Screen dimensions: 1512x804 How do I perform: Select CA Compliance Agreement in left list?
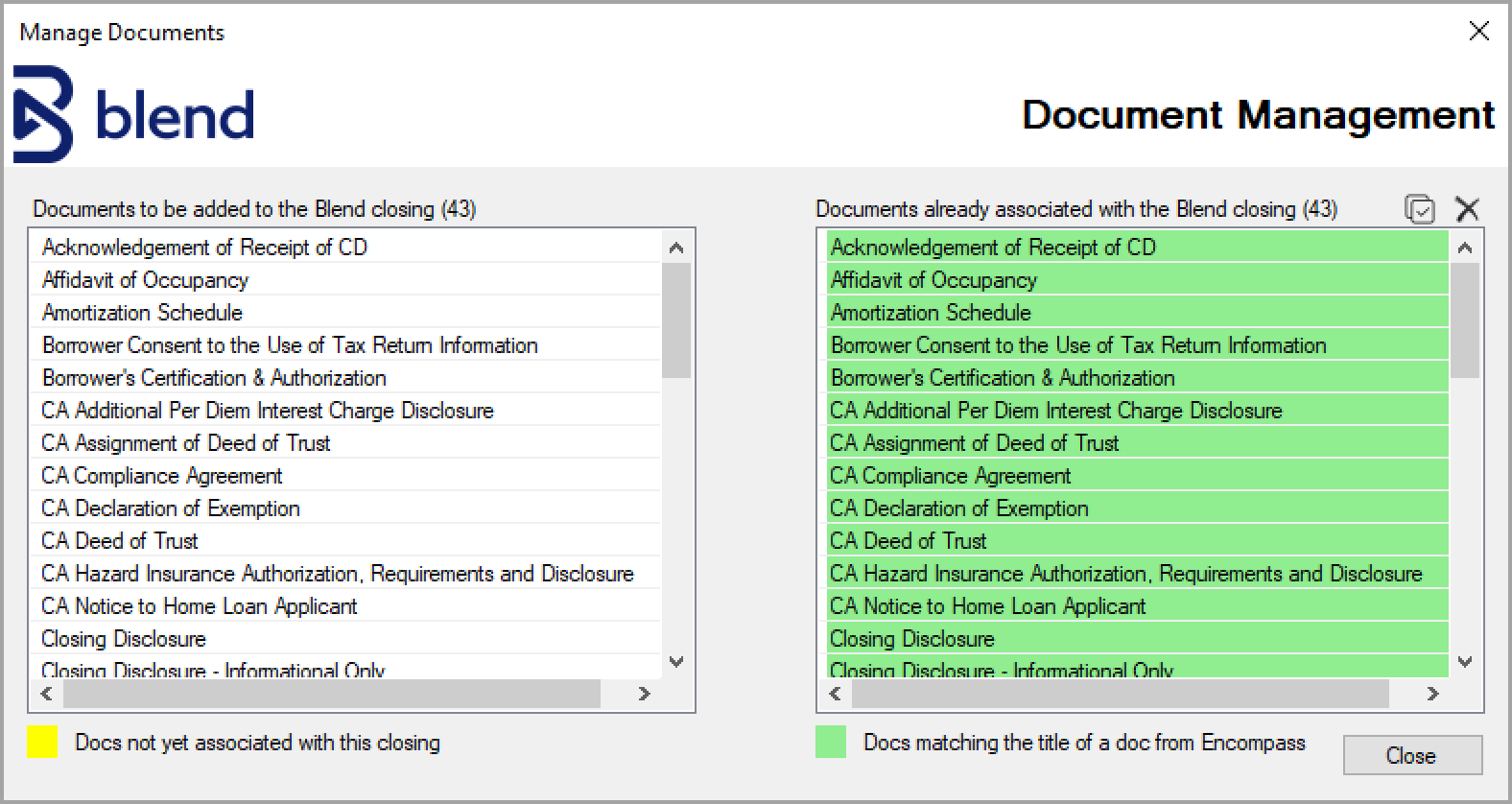346,476
